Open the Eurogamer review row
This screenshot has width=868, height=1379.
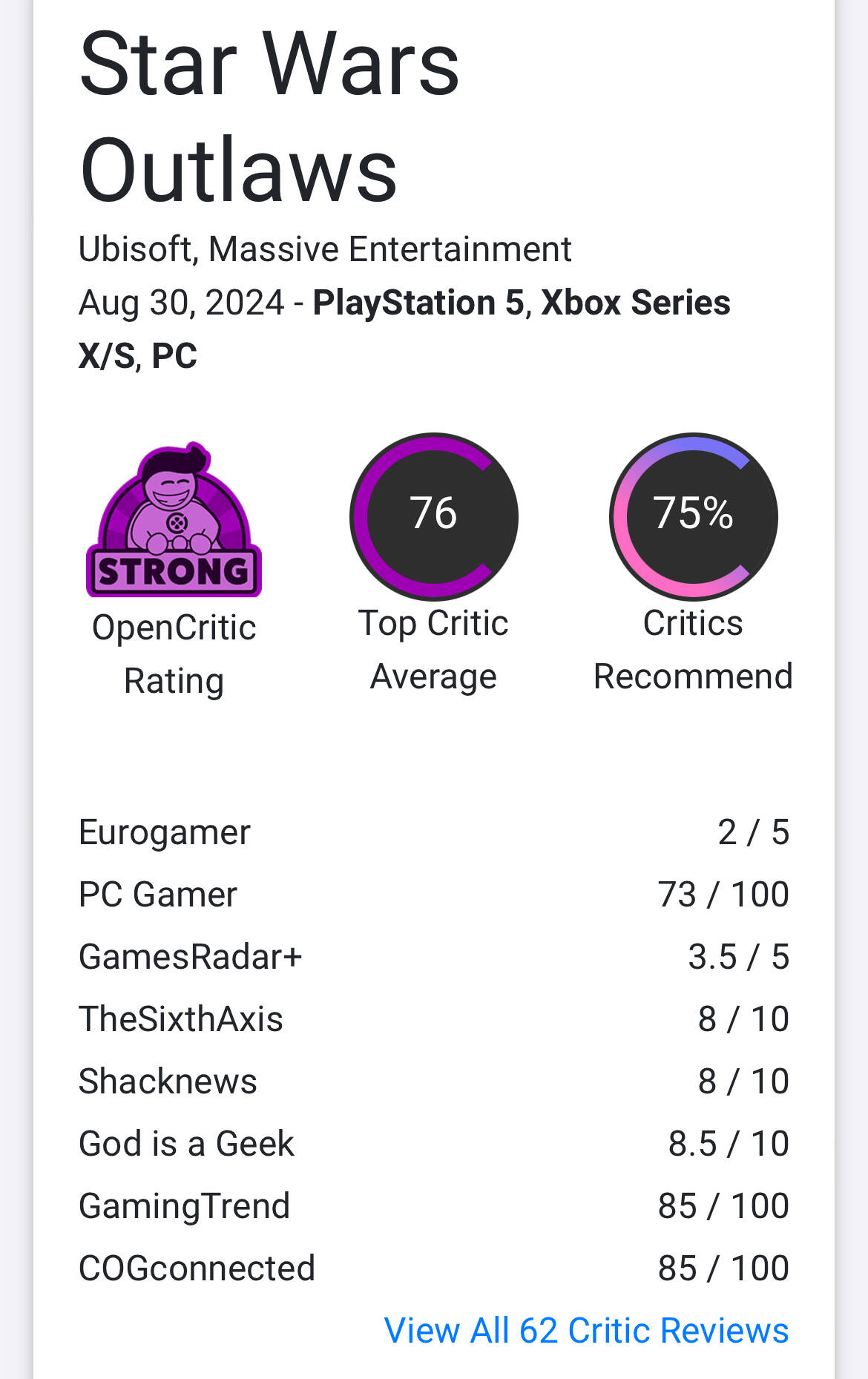click(x=434, y=832)
